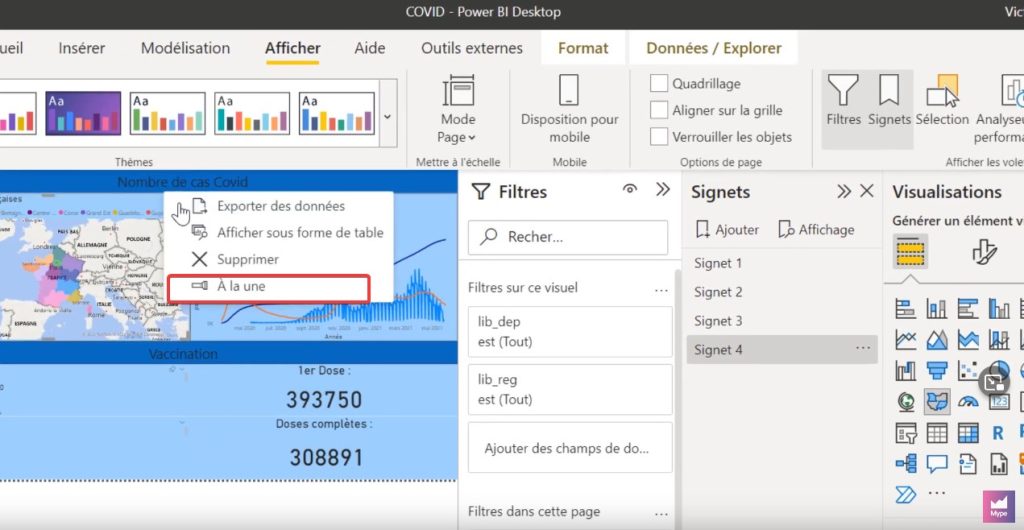Expand the lib_reg filter card
The width and height of the screenshot is (1024, 530).
[570, 390]
